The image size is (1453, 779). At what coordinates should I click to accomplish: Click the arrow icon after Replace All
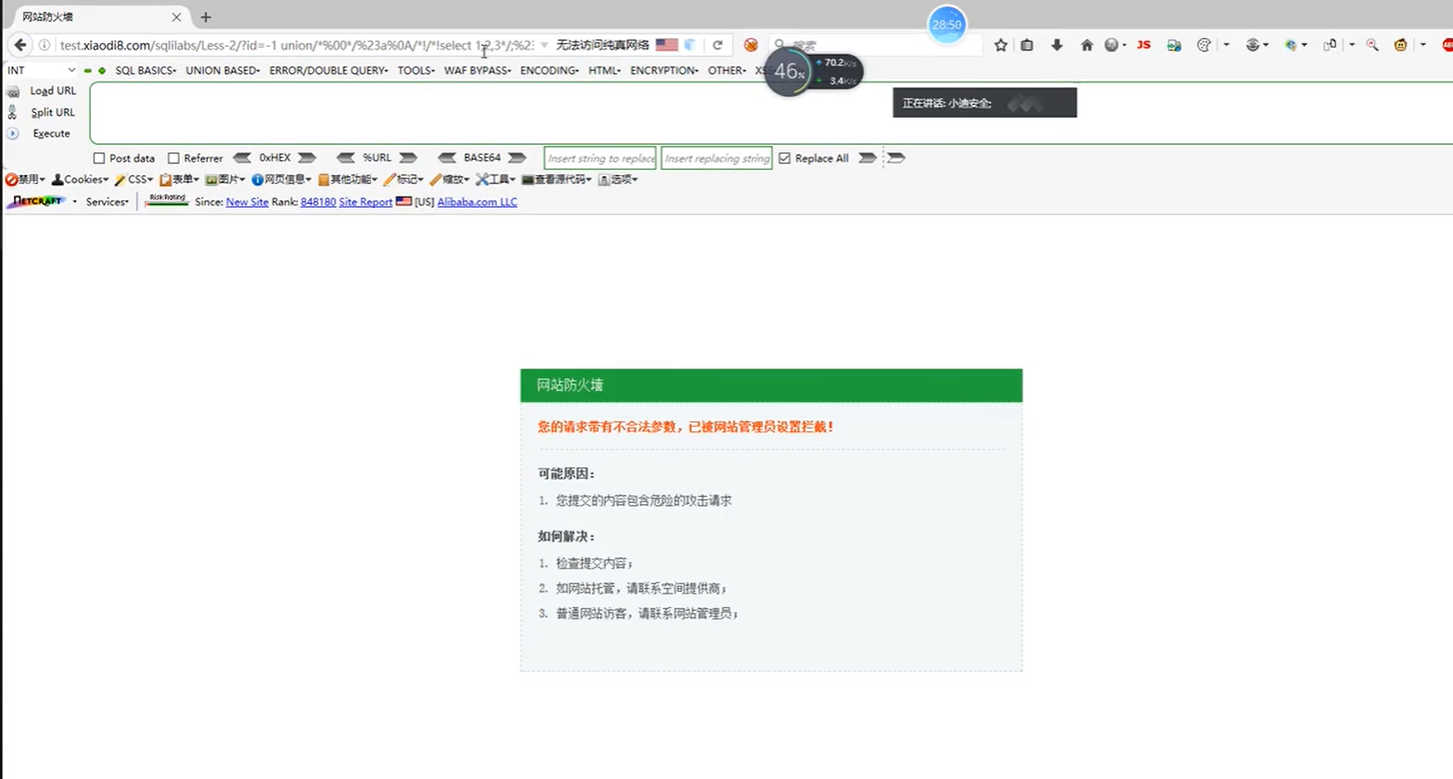pos(868,158)
